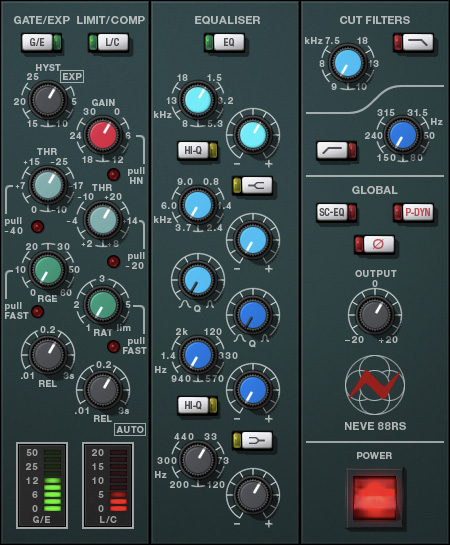Click the P-DYN button
Viewport: 450px width, 545px height.
coord(414,212)
